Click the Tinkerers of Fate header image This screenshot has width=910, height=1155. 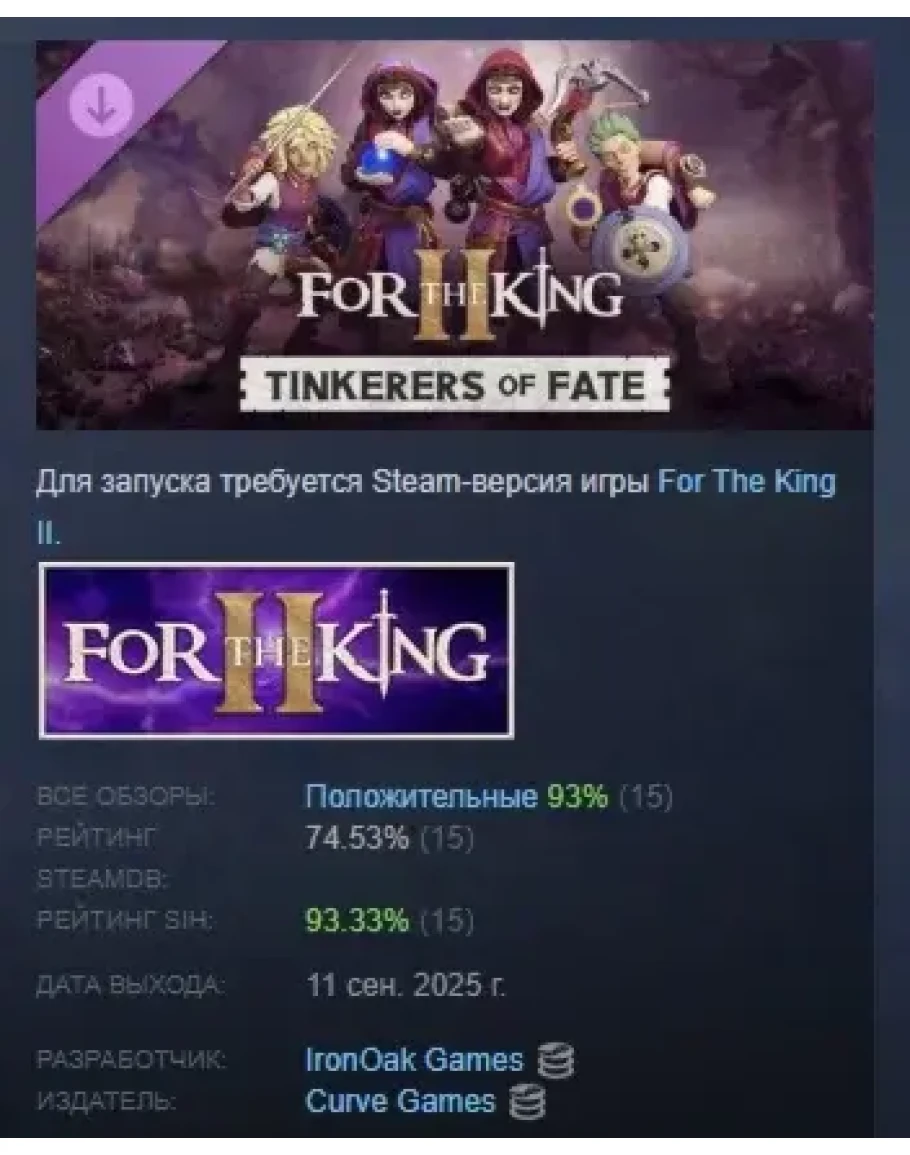point(455,235)
